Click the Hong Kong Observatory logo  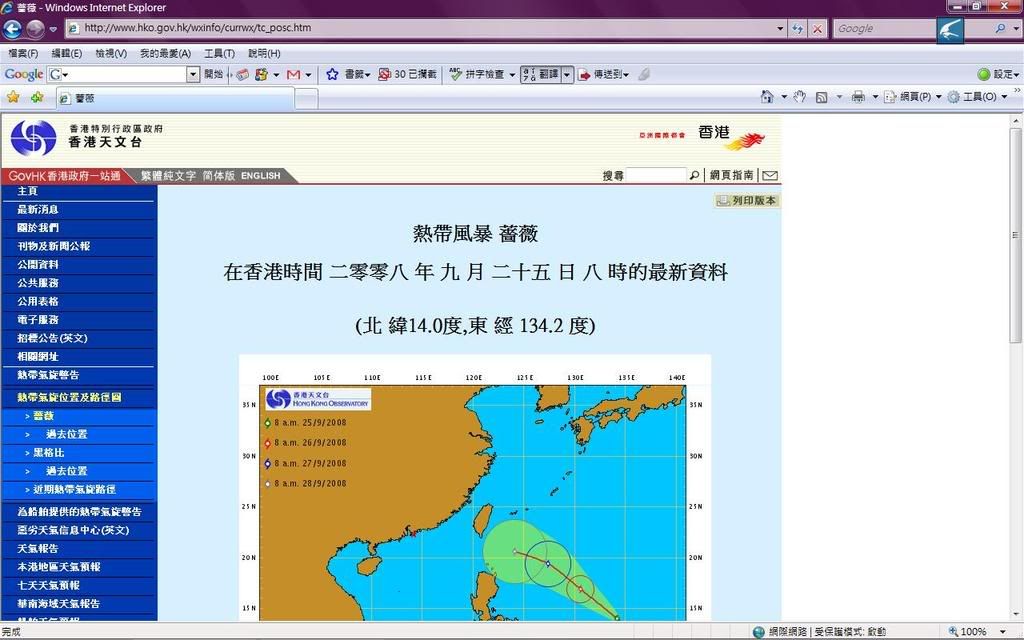point(33,138)
